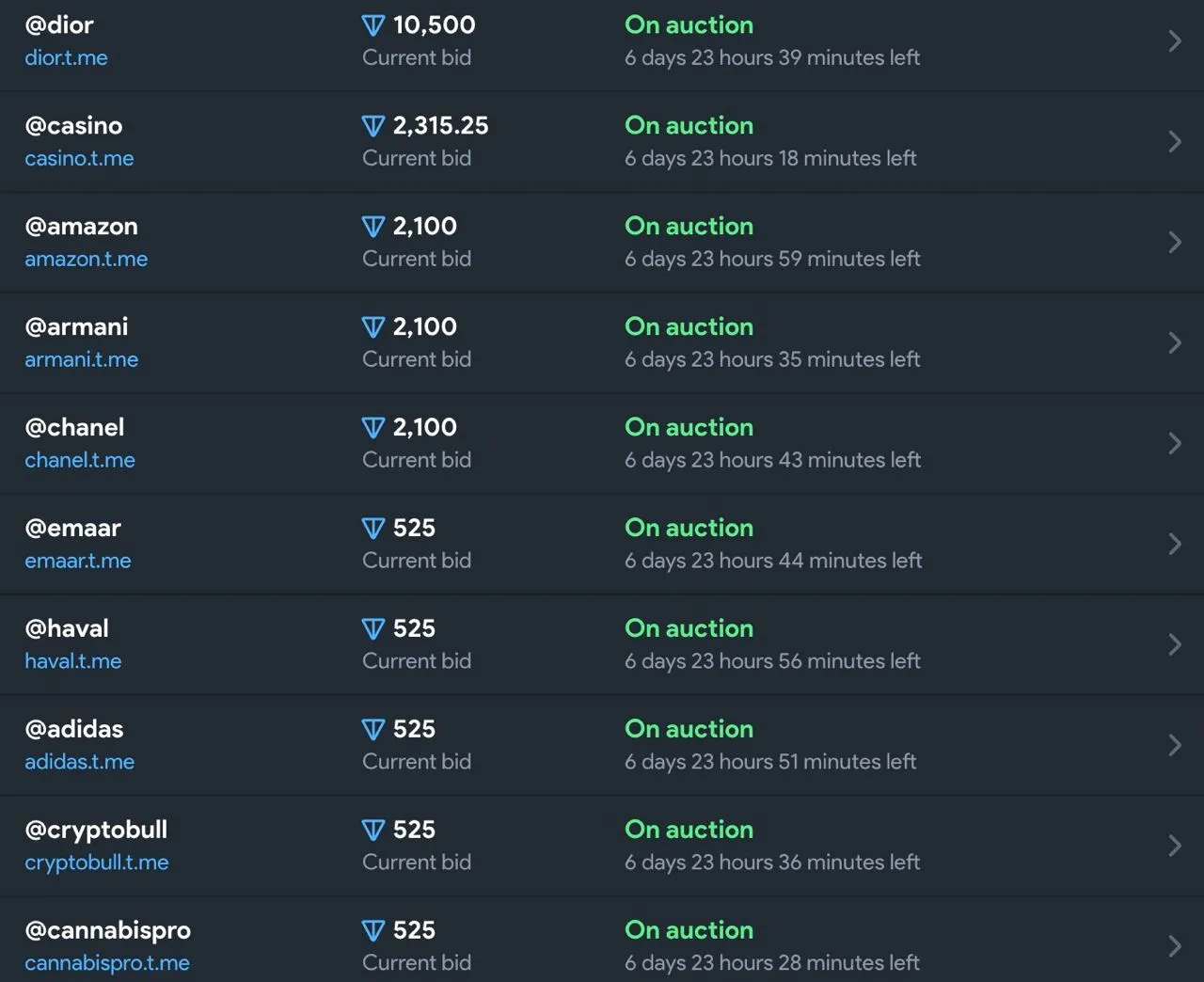Open the chevron on the @cryptobull row
The width and height of the screenshot is (1204, 982).
point(1175,847)
